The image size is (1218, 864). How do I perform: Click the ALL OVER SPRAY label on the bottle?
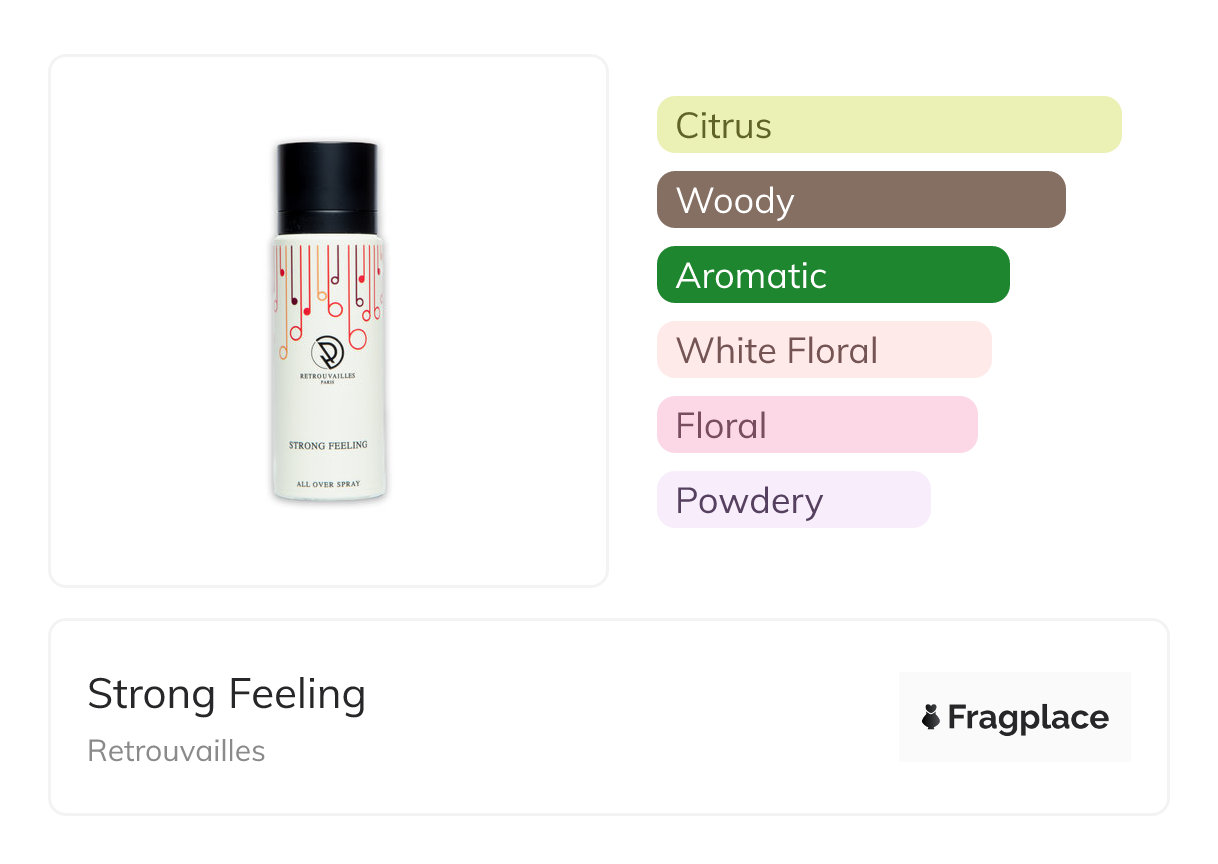click(328, 484)
